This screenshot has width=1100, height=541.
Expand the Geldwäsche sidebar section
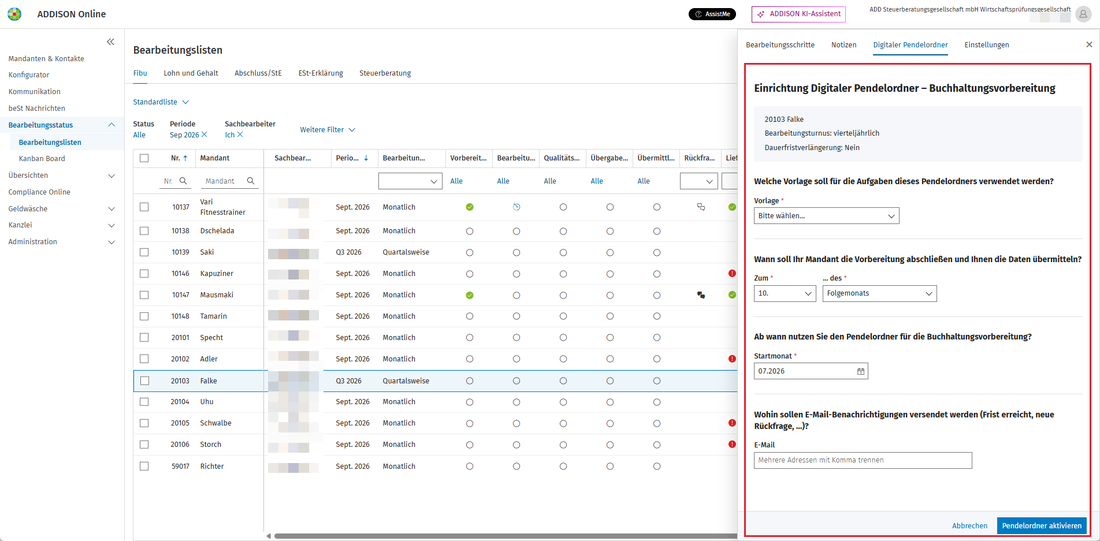[112, 208]
